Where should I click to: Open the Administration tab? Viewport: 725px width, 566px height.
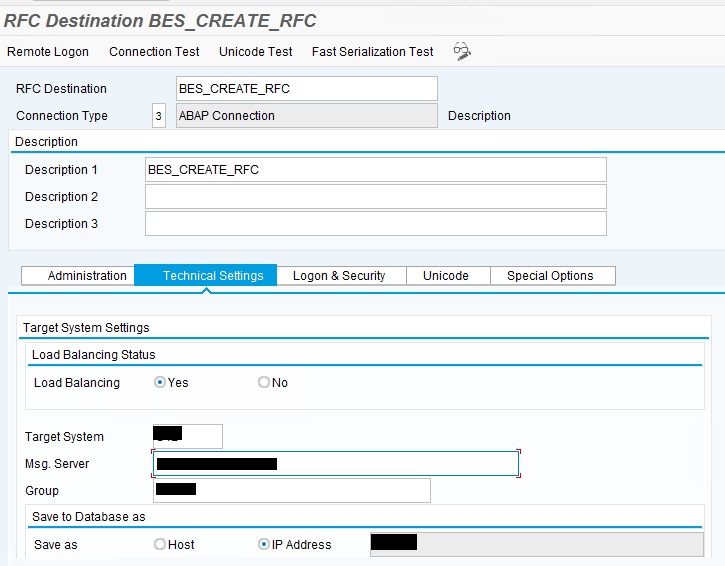point(78,276)
